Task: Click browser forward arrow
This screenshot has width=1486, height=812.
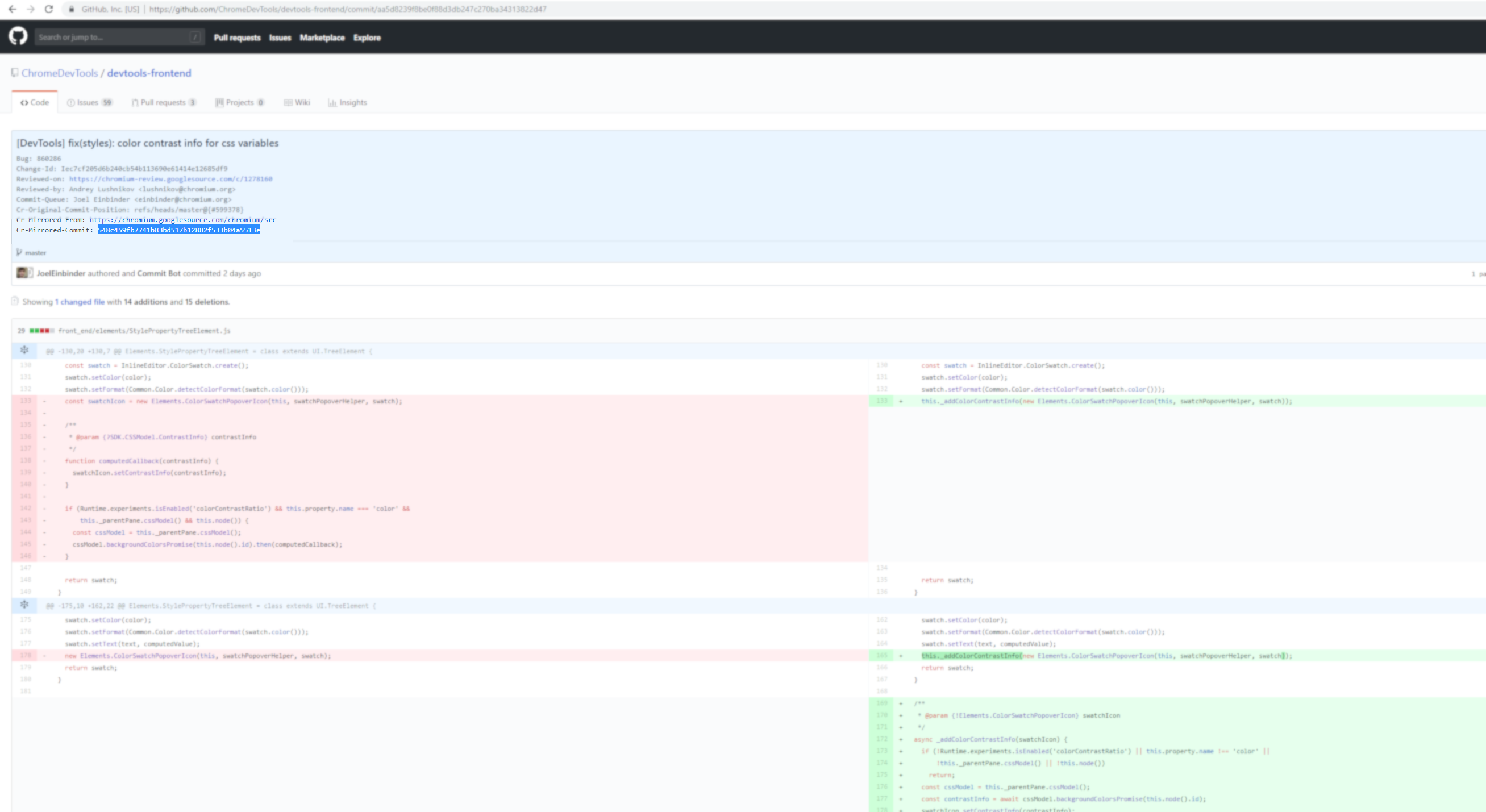Action: 31,9
